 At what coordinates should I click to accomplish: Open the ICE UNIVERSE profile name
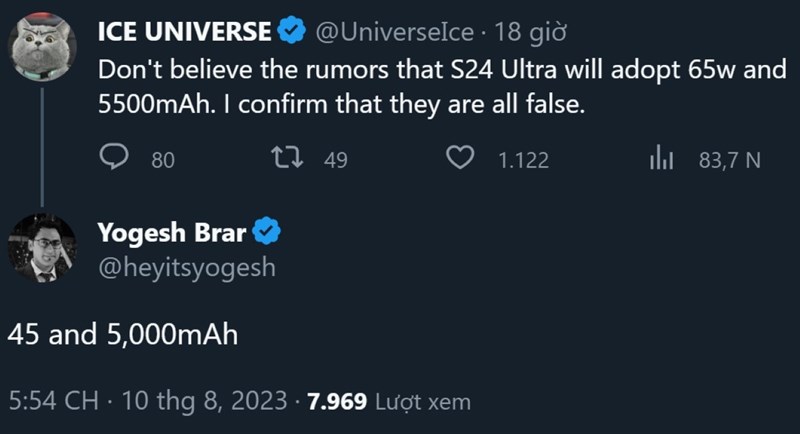pyautogui.click(x=185, y=32)
